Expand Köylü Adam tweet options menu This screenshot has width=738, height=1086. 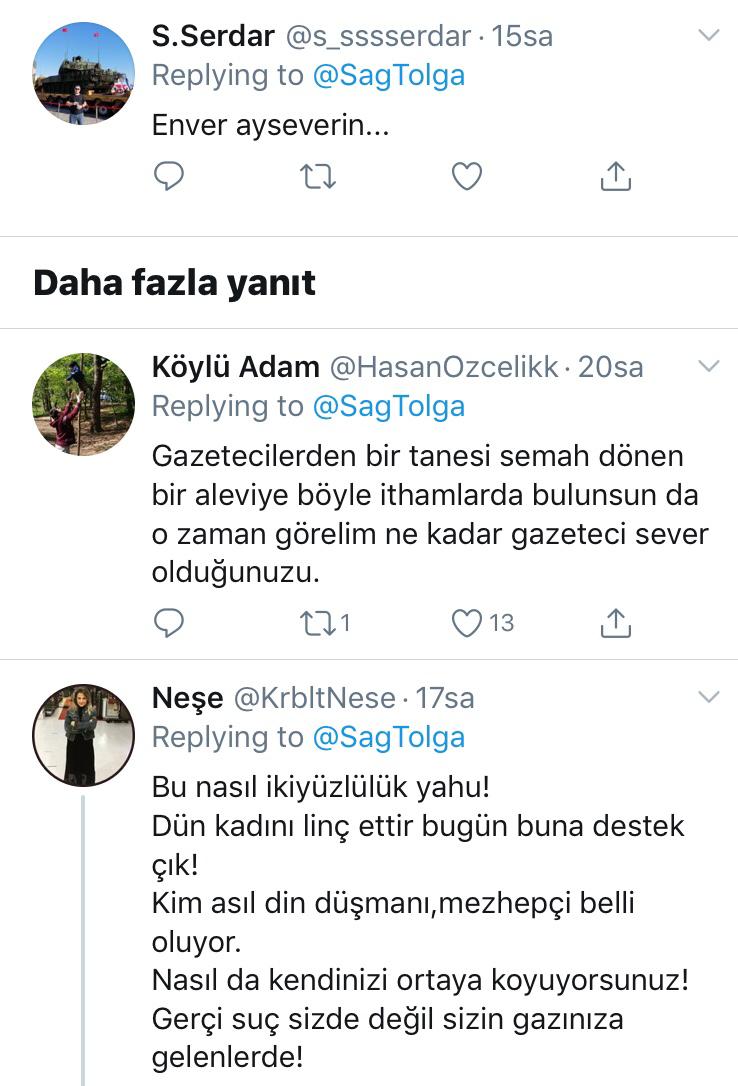[x=708, y=366]
